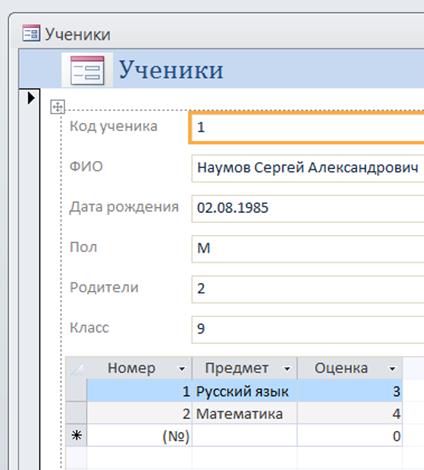Image resolution: width=424 pixels, height=470 pixels.
Task: Click the Дата рождения label
Action: pos(124,207)
